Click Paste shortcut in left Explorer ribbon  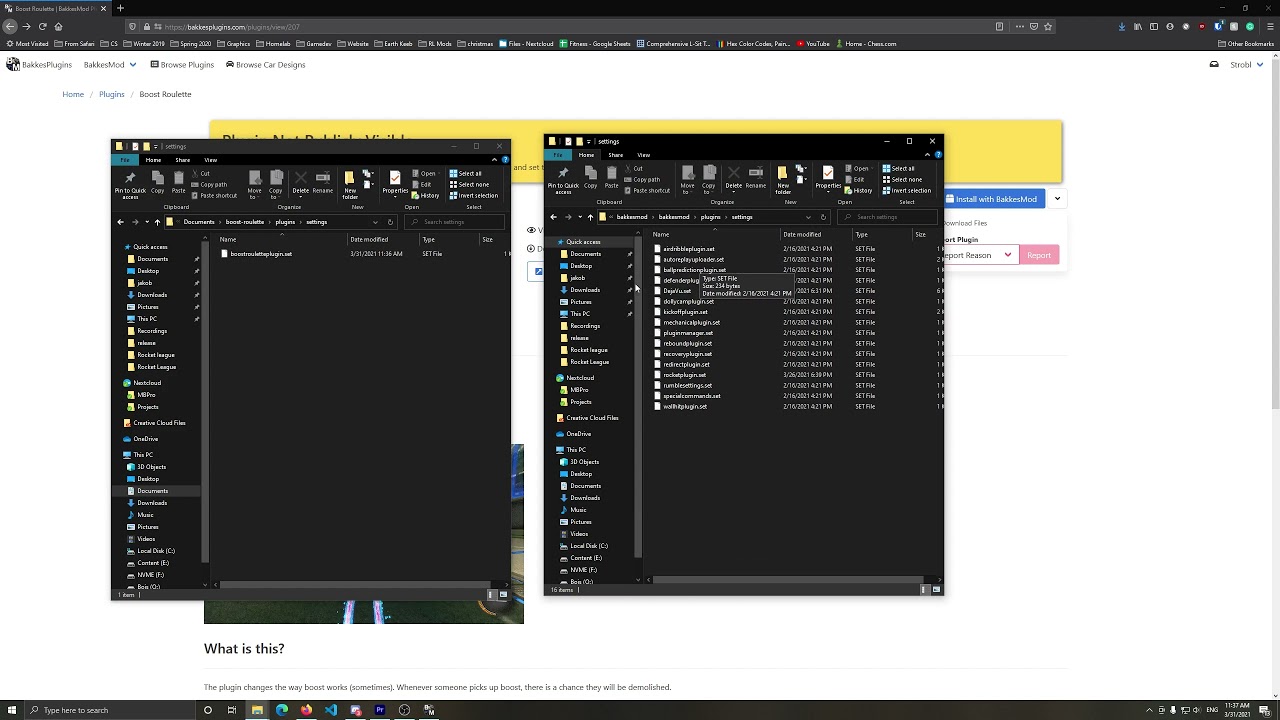[x=213, y=196]
